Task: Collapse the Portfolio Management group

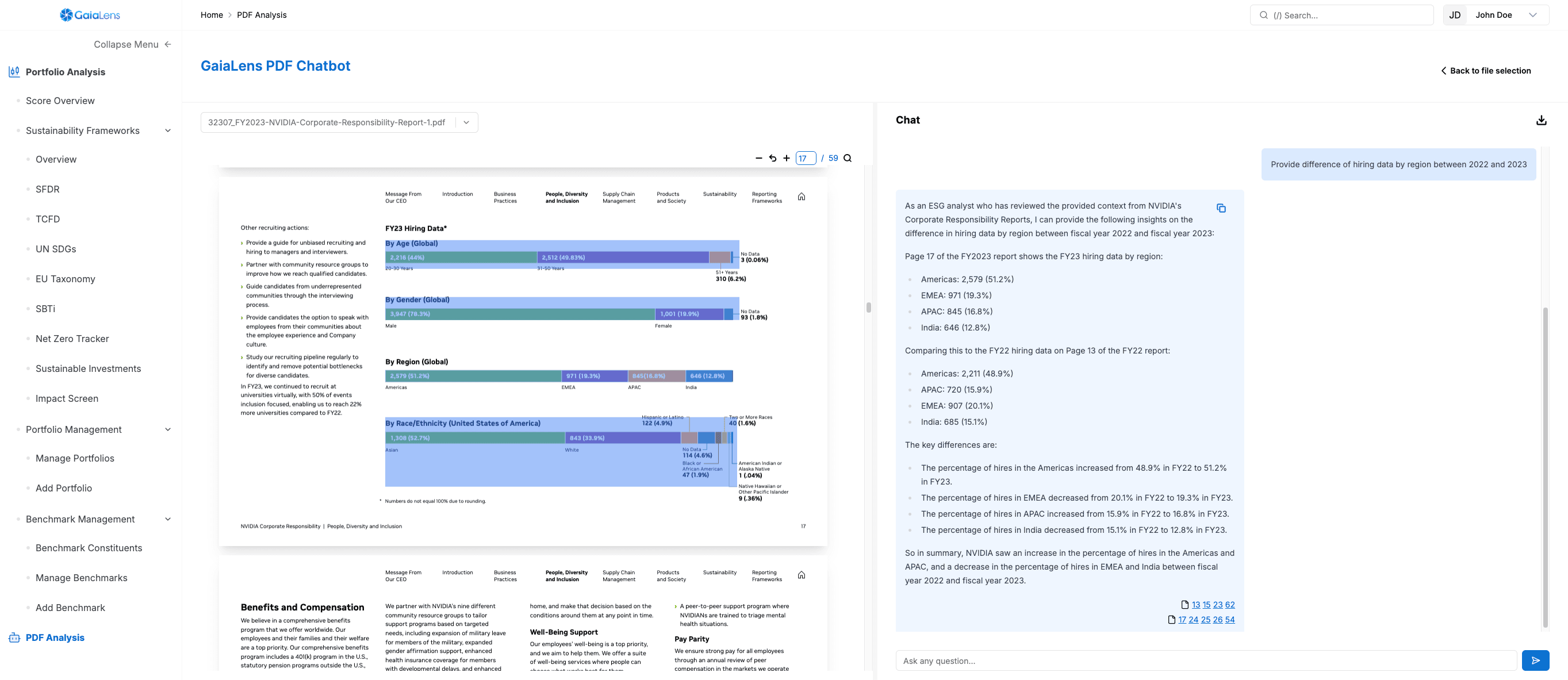Action: 168,429
